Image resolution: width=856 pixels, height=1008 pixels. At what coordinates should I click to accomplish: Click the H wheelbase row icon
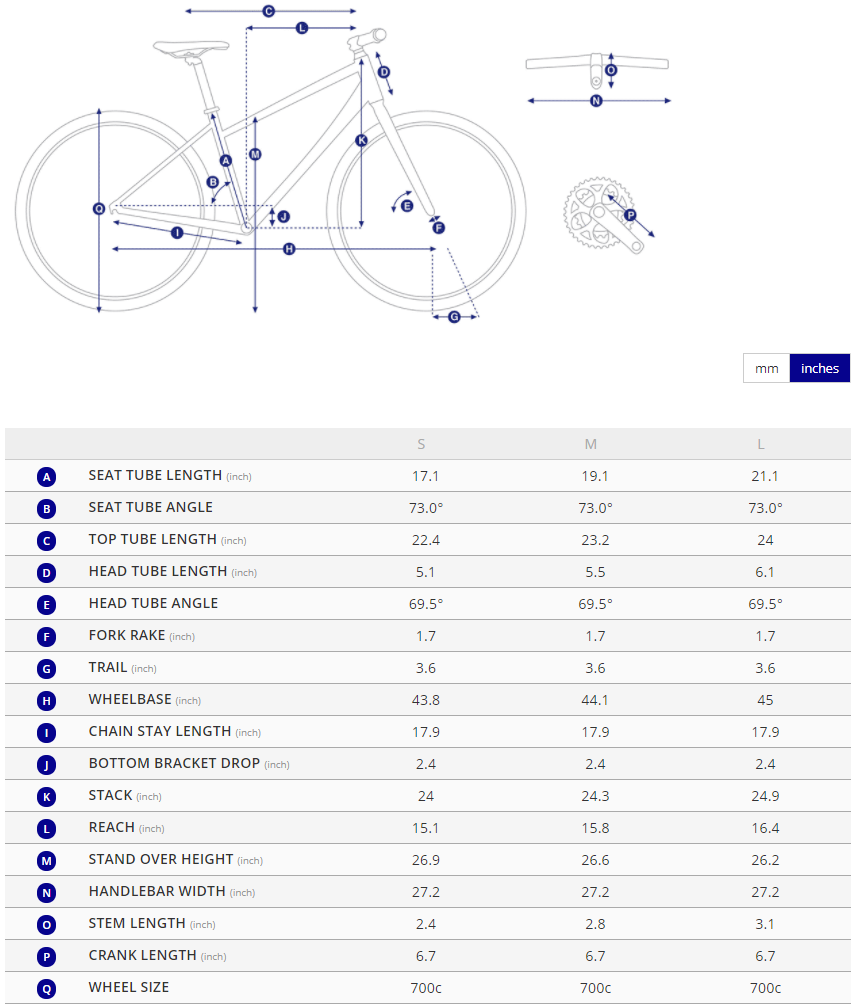(x=47, y=701)
